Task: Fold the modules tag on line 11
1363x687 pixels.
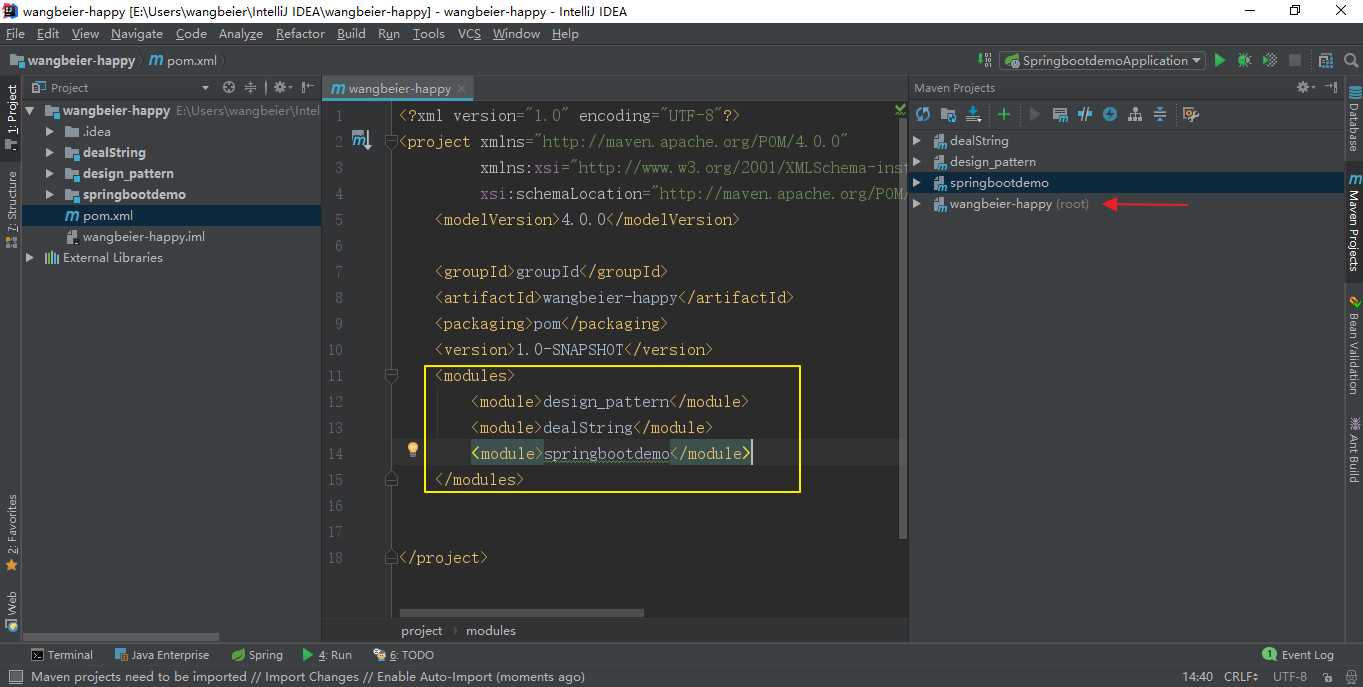Action: (x=391, y=376)
